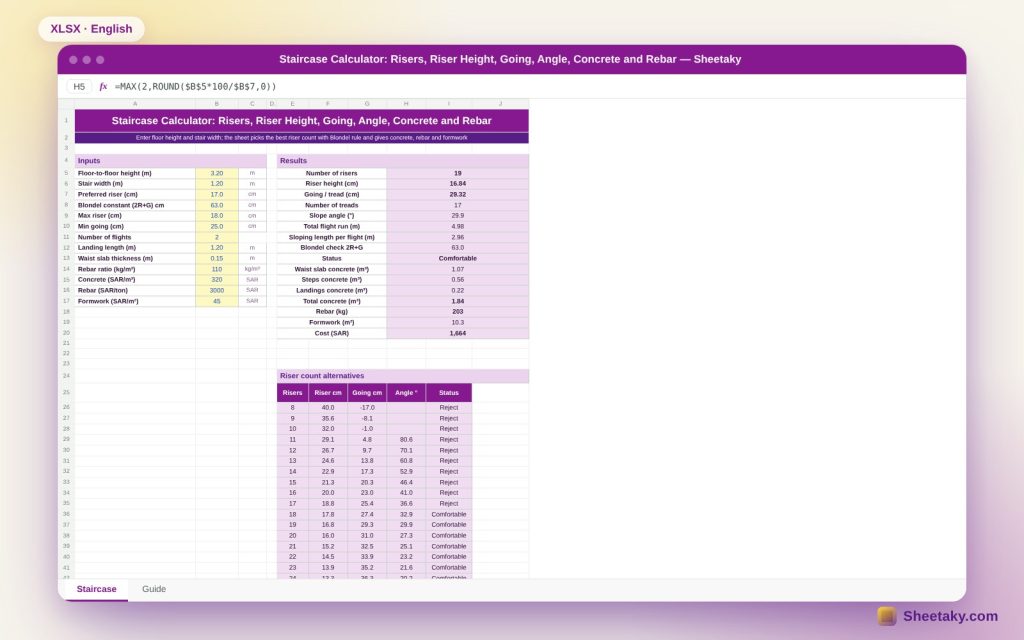
Task: Select the H5 cell reference box
Action: 79,86
